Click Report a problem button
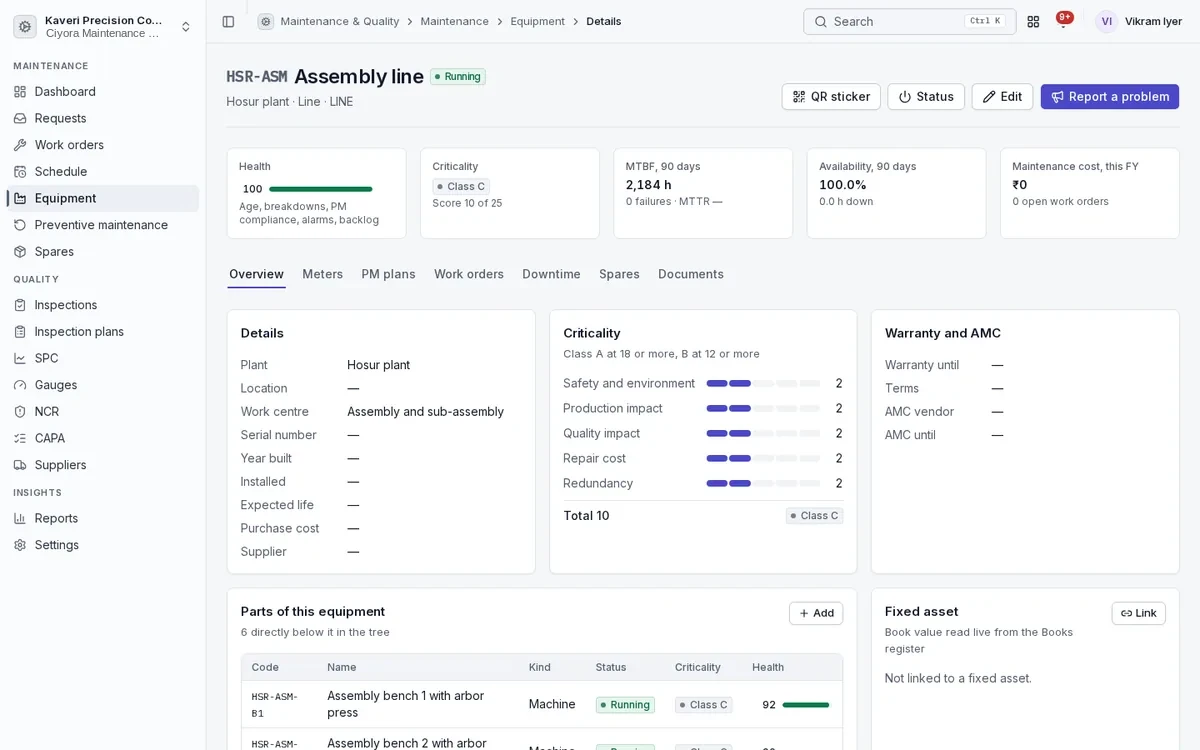The image size is (1200, 750). coord(1110,97)
